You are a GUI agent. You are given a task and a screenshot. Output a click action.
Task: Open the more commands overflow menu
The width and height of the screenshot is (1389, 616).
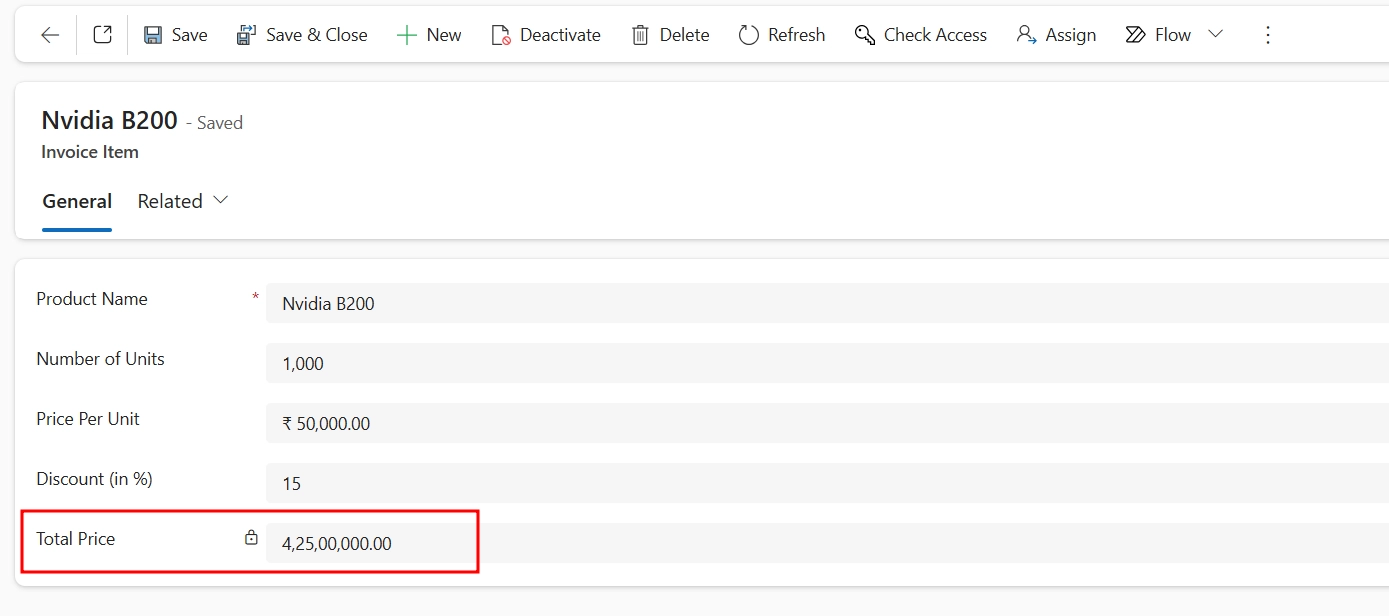1267,34
